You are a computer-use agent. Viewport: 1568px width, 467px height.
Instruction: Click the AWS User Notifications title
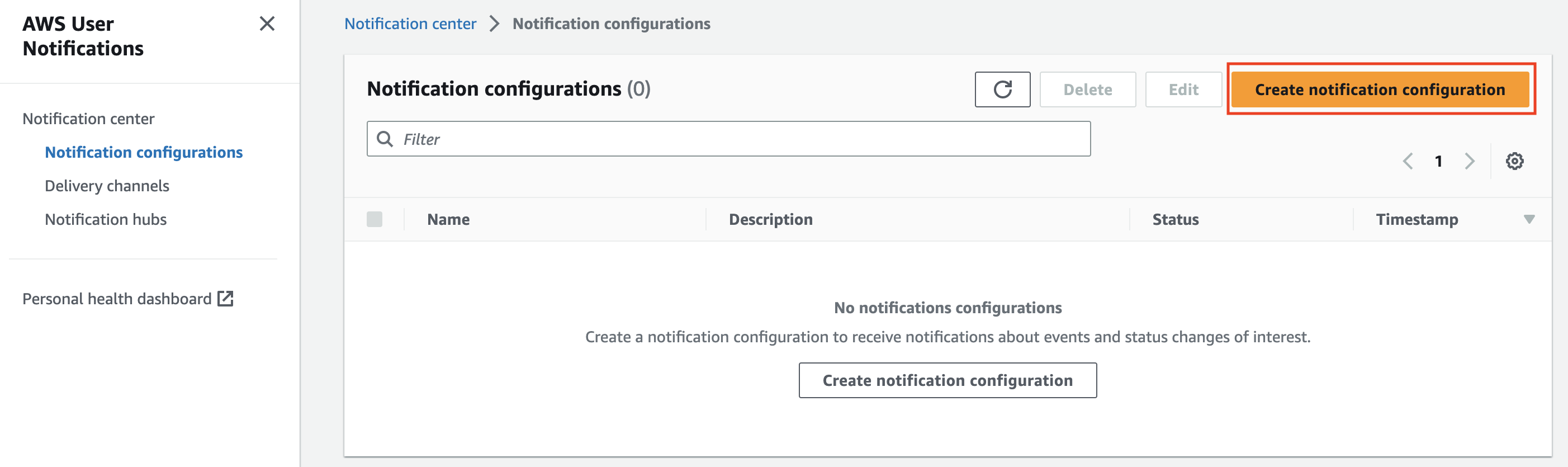point(83,36)
